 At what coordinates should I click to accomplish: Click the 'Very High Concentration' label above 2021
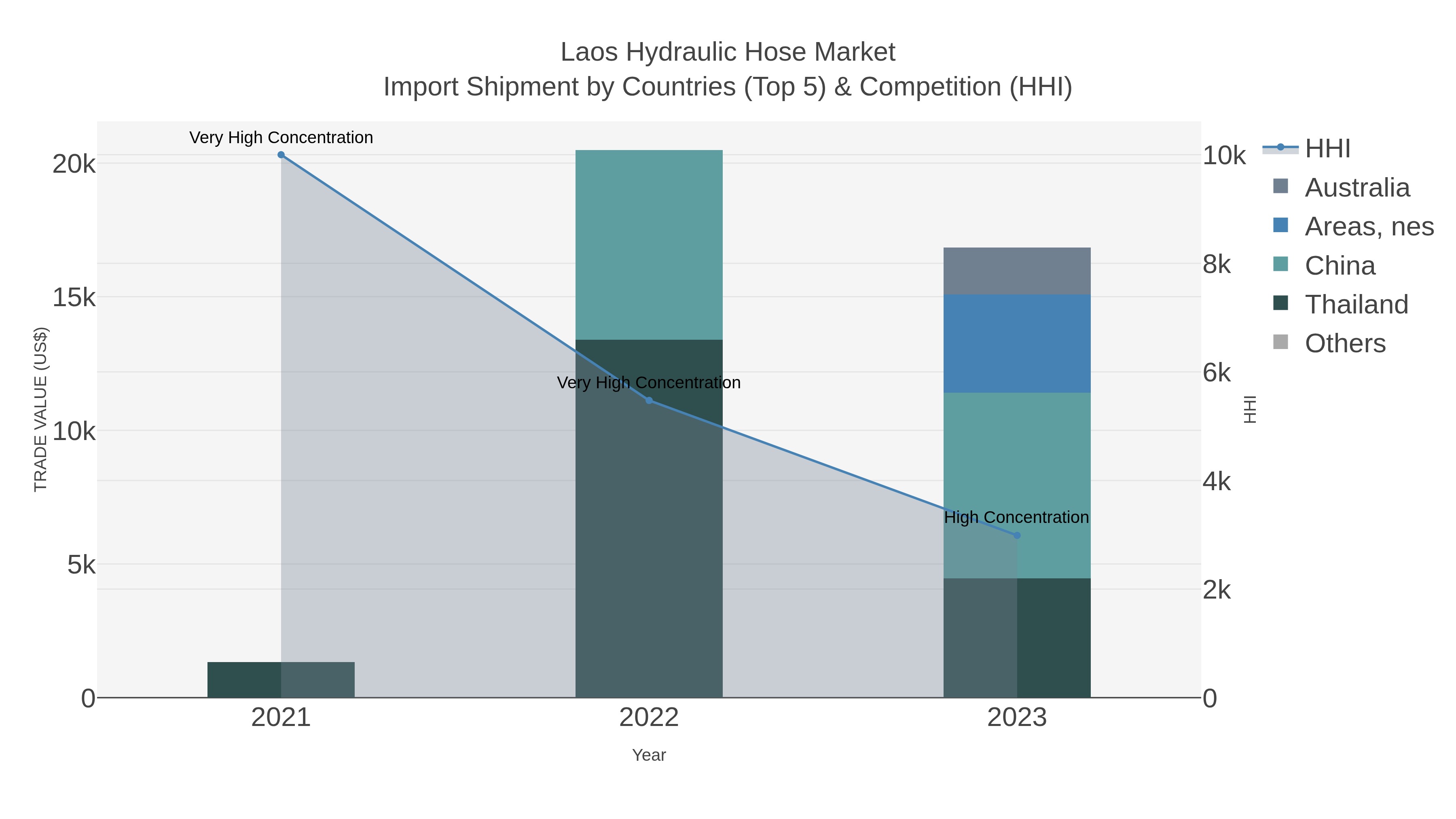tap(281, 138)
